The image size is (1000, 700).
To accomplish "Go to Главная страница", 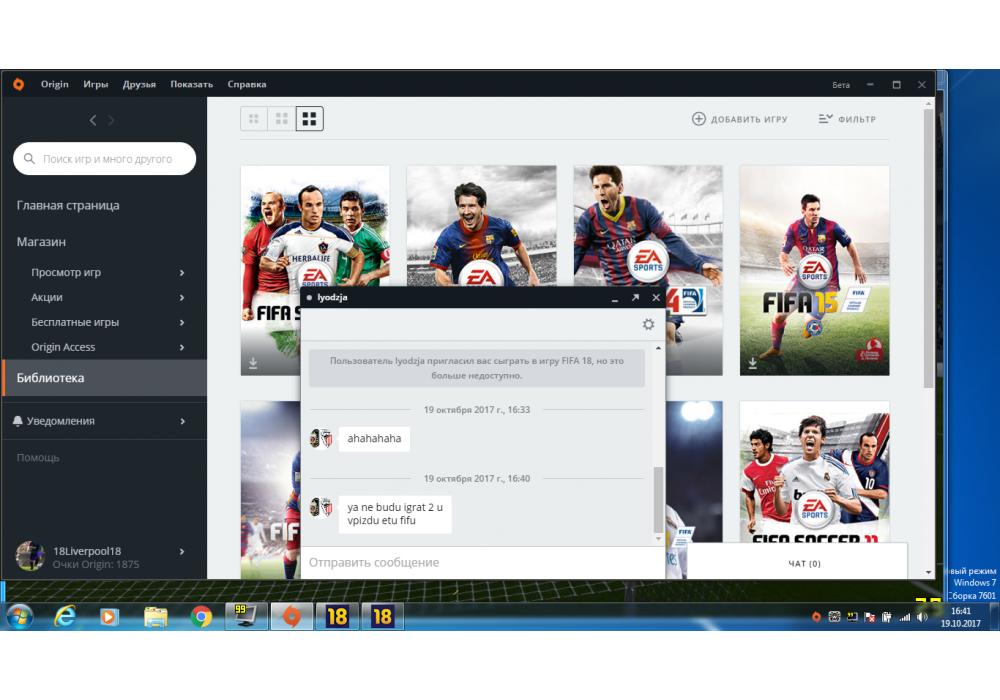I will click(68, 205).
